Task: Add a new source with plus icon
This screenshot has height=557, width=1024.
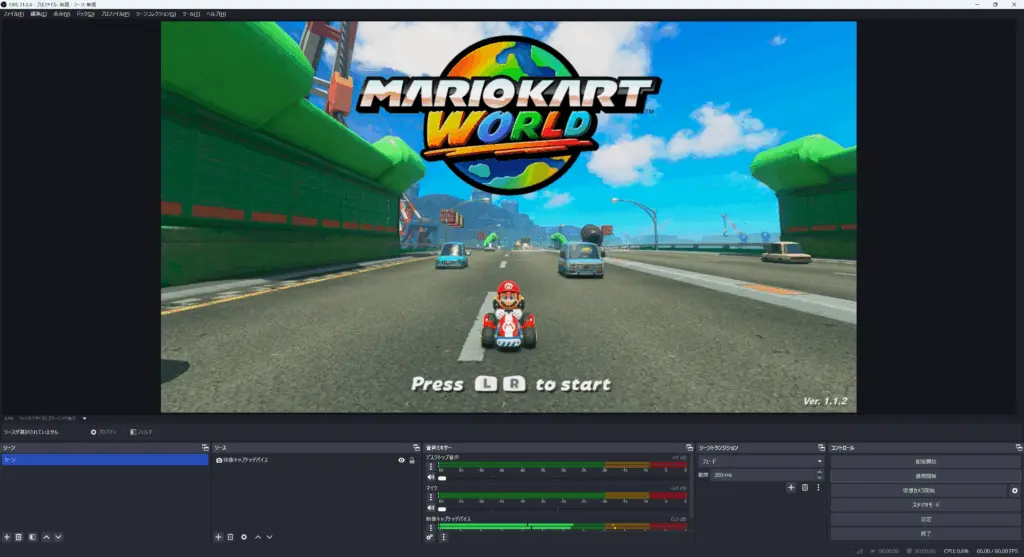Action: [x=218, y=537]
